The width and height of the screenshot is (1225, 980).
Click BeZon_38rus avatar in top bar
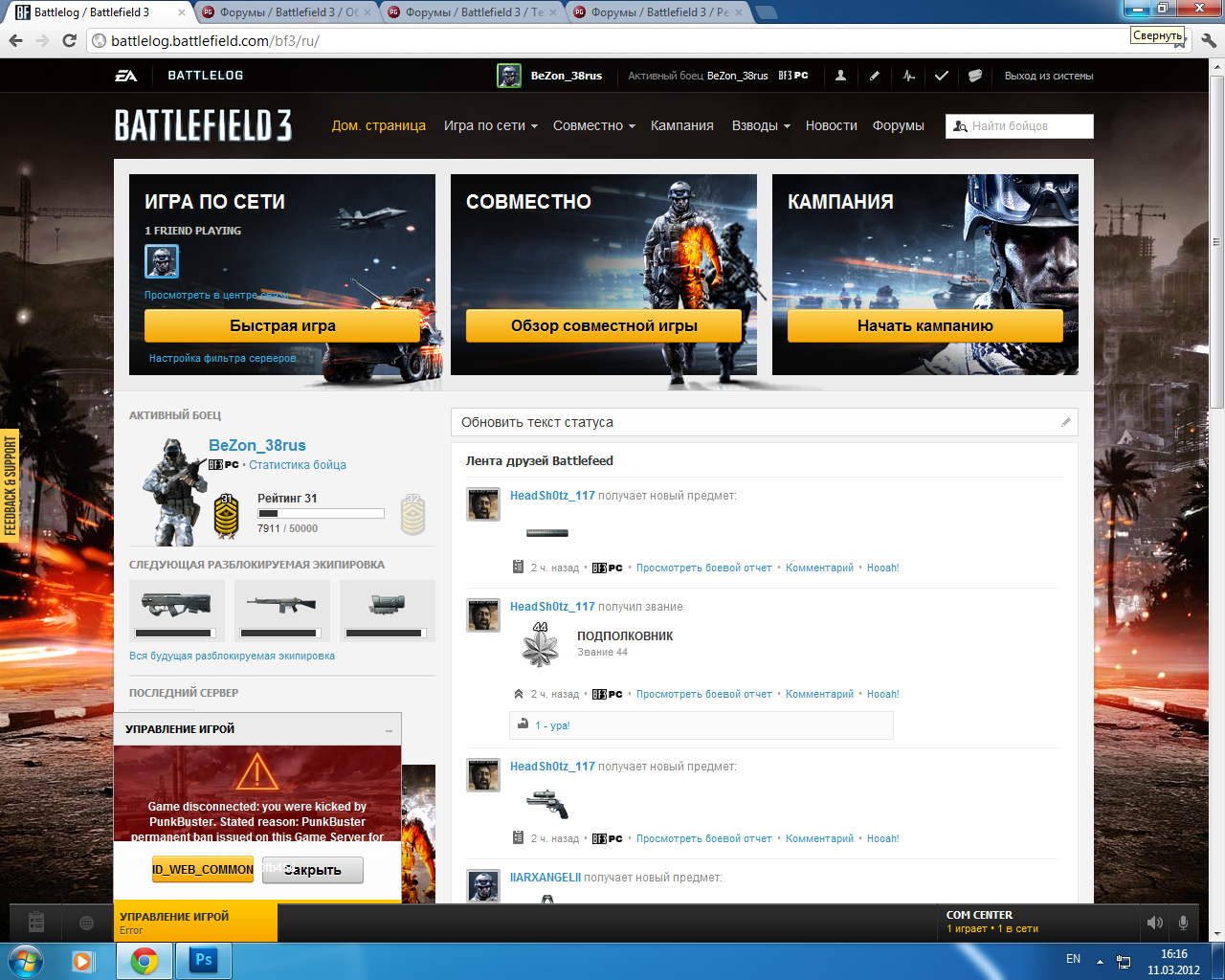(509, 76)
